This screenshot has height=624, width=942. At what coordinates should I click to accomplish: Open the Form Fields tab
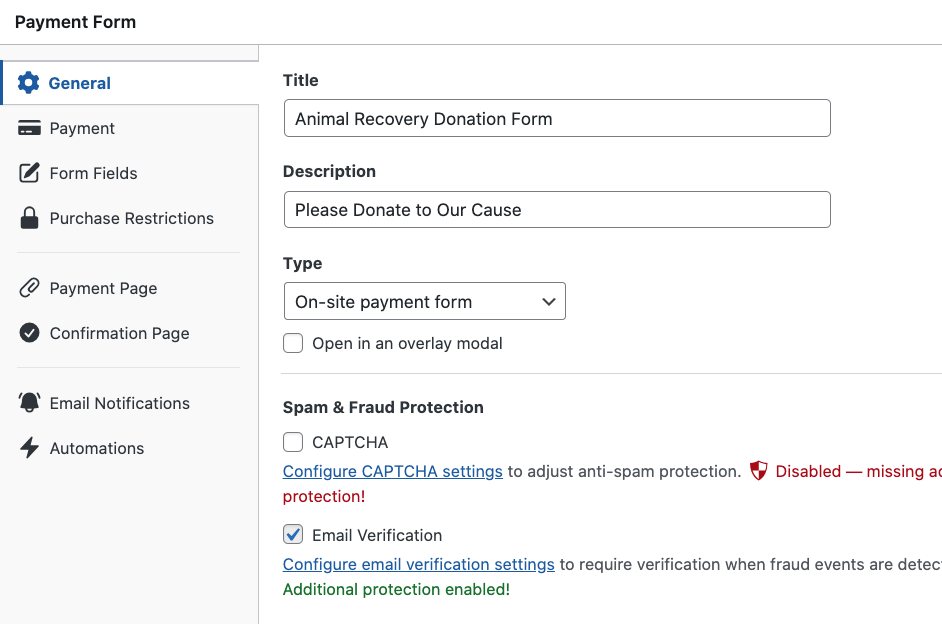click(93, 173)
